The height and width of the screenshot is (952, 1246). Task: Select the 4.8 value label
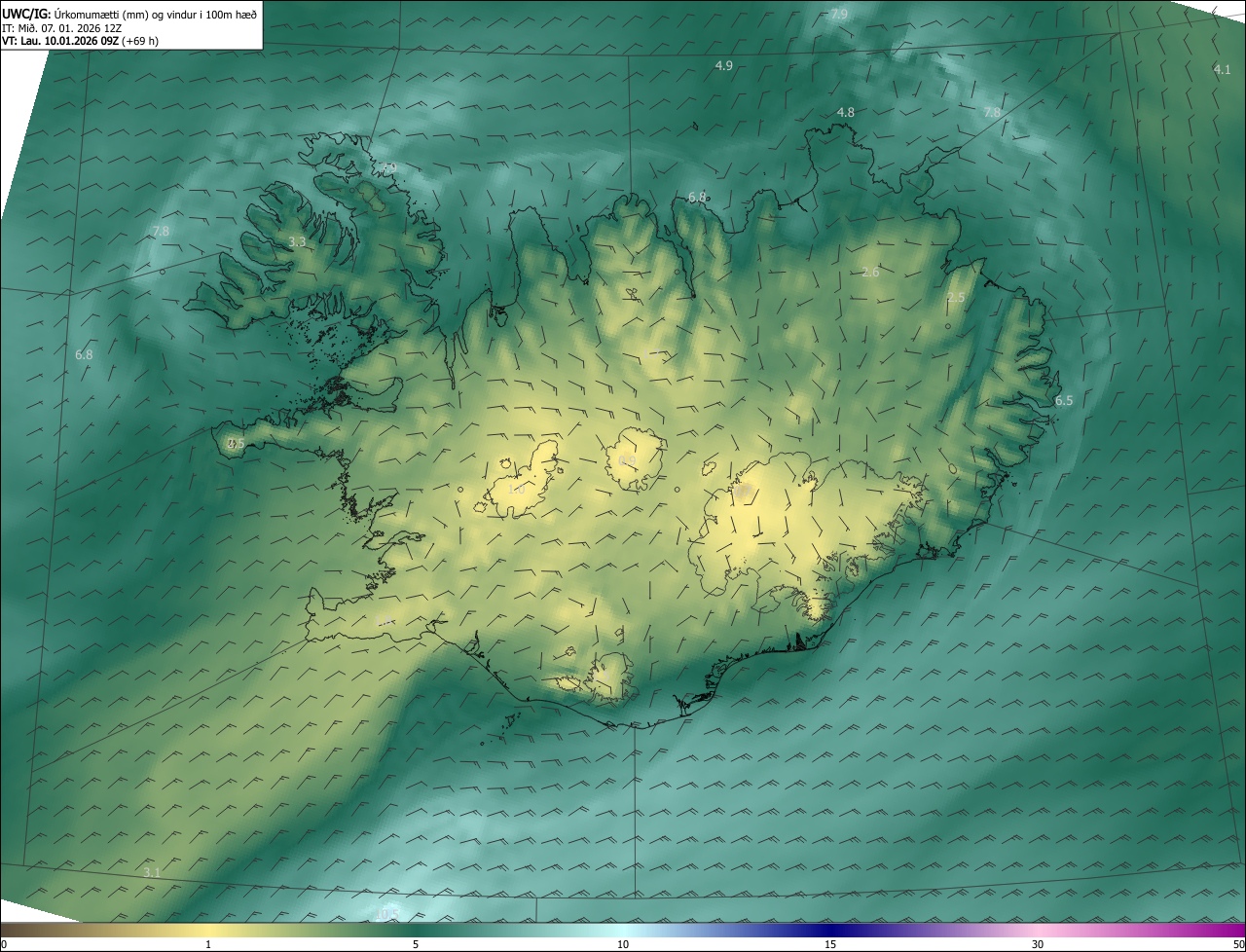(846, 112)
